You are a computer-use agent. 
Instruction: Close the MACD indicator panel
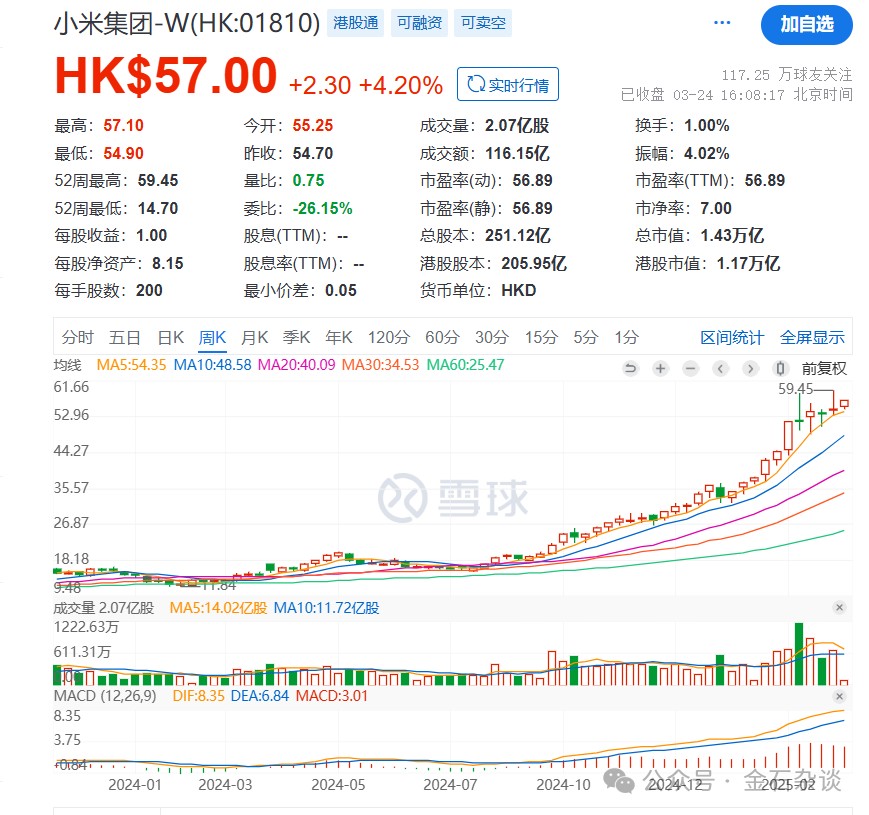(x=839, y=696)
